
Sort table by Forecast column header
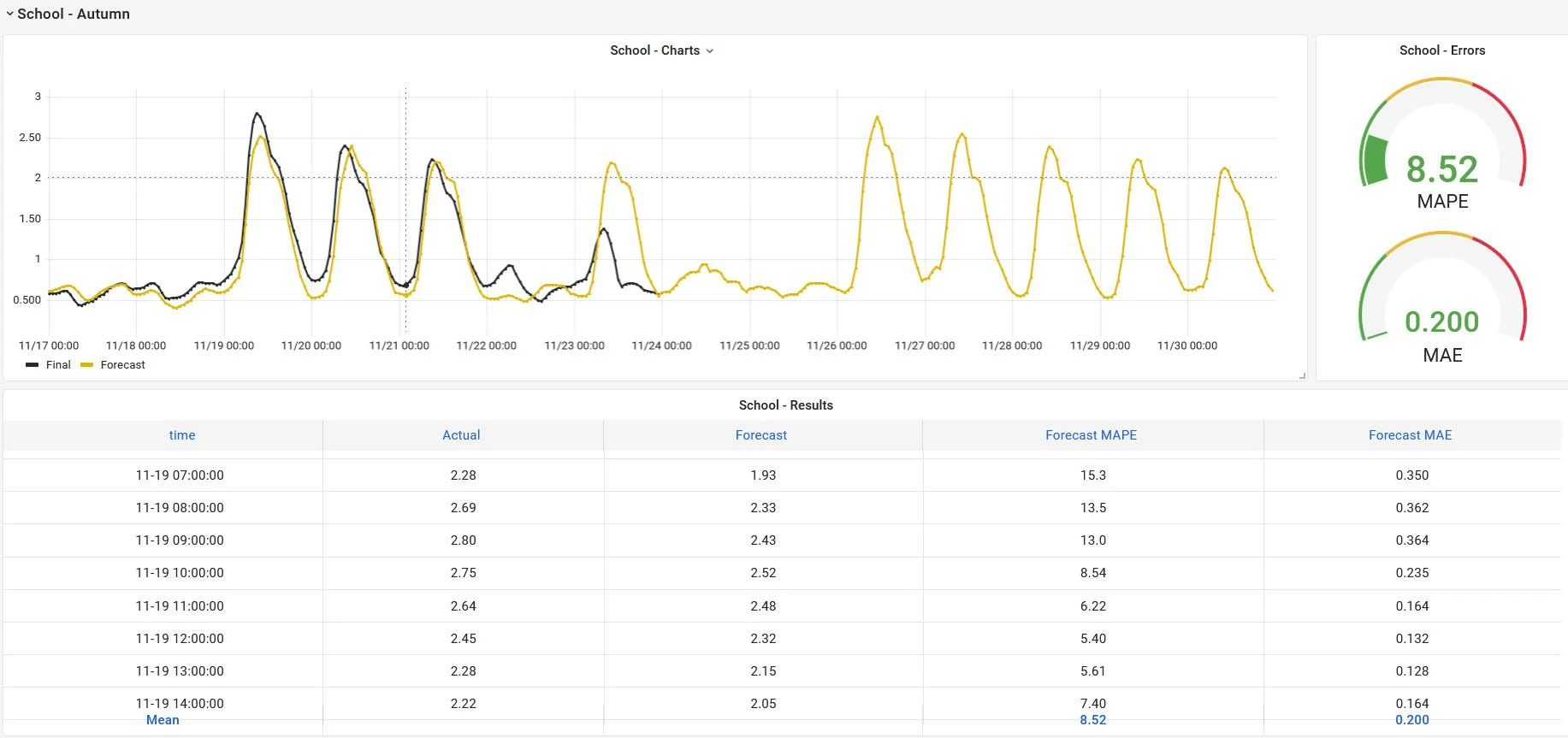pos(761,435)
